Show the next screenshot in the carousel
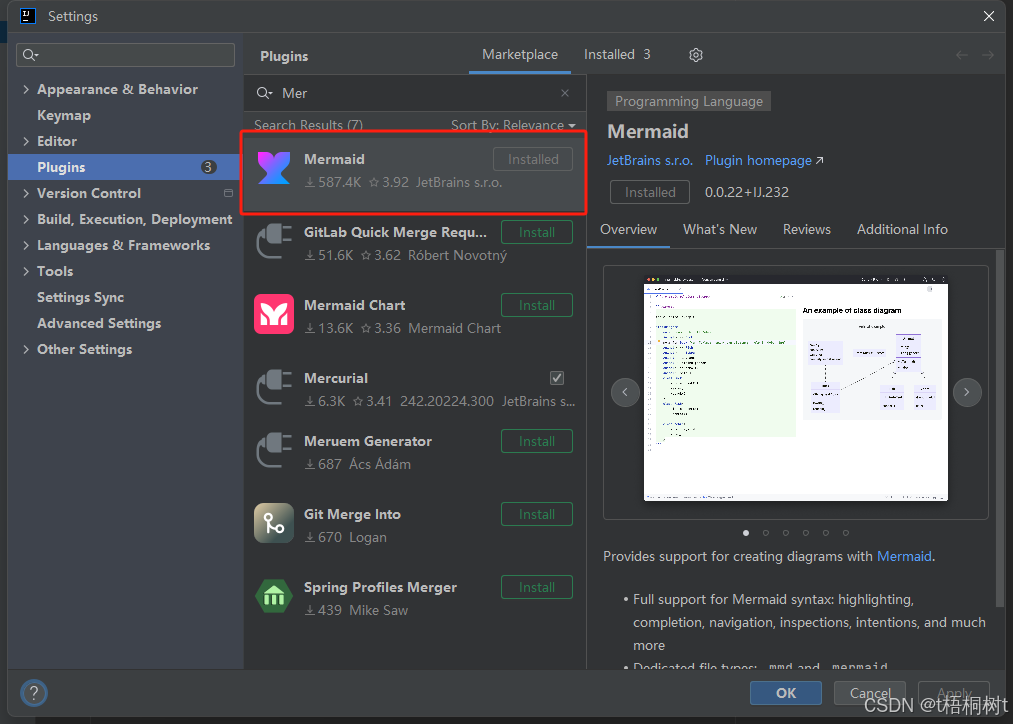The height and width of the screenshot is (724, 1013). pyautogui.click(x=966, y=392)
